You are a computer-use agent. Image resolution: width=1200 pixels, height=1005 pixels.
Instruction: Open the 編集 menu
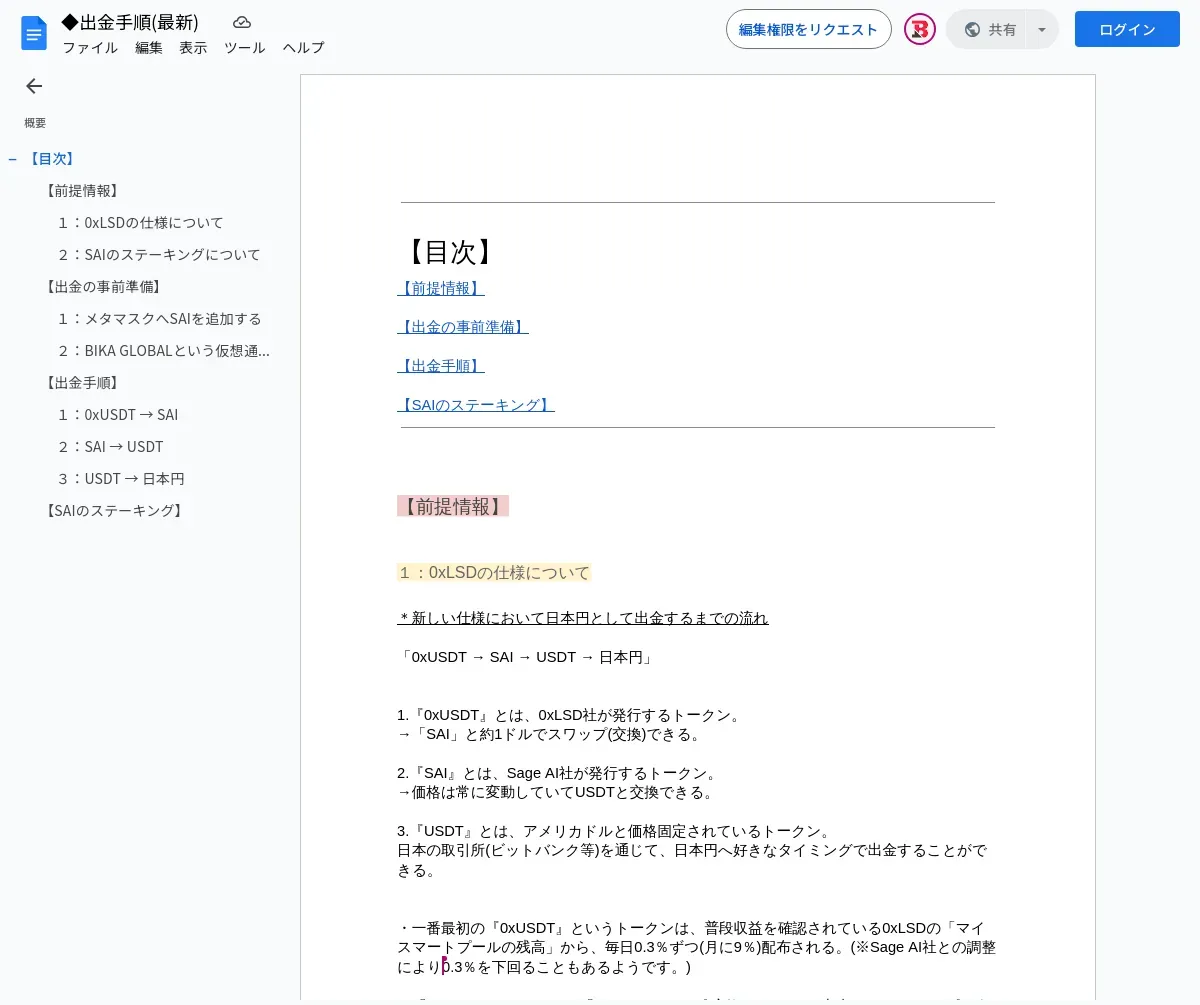(149, 47)
